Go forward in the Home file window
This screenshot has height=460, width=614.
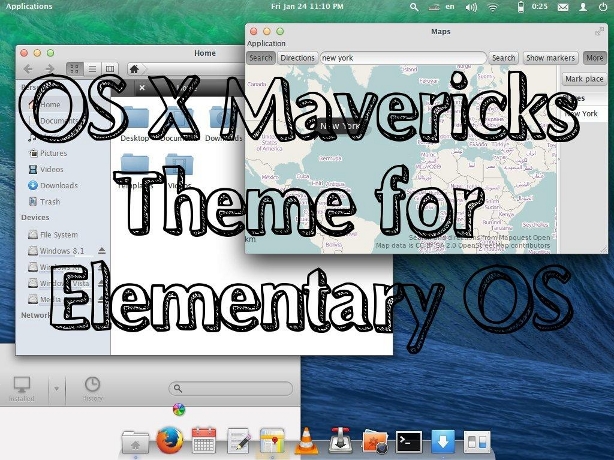pos(50,69)
